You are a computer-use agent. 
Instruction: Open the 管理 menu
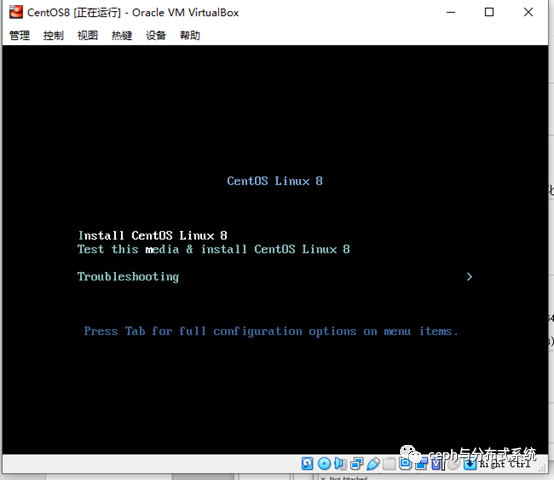click(x=19, y=35)
